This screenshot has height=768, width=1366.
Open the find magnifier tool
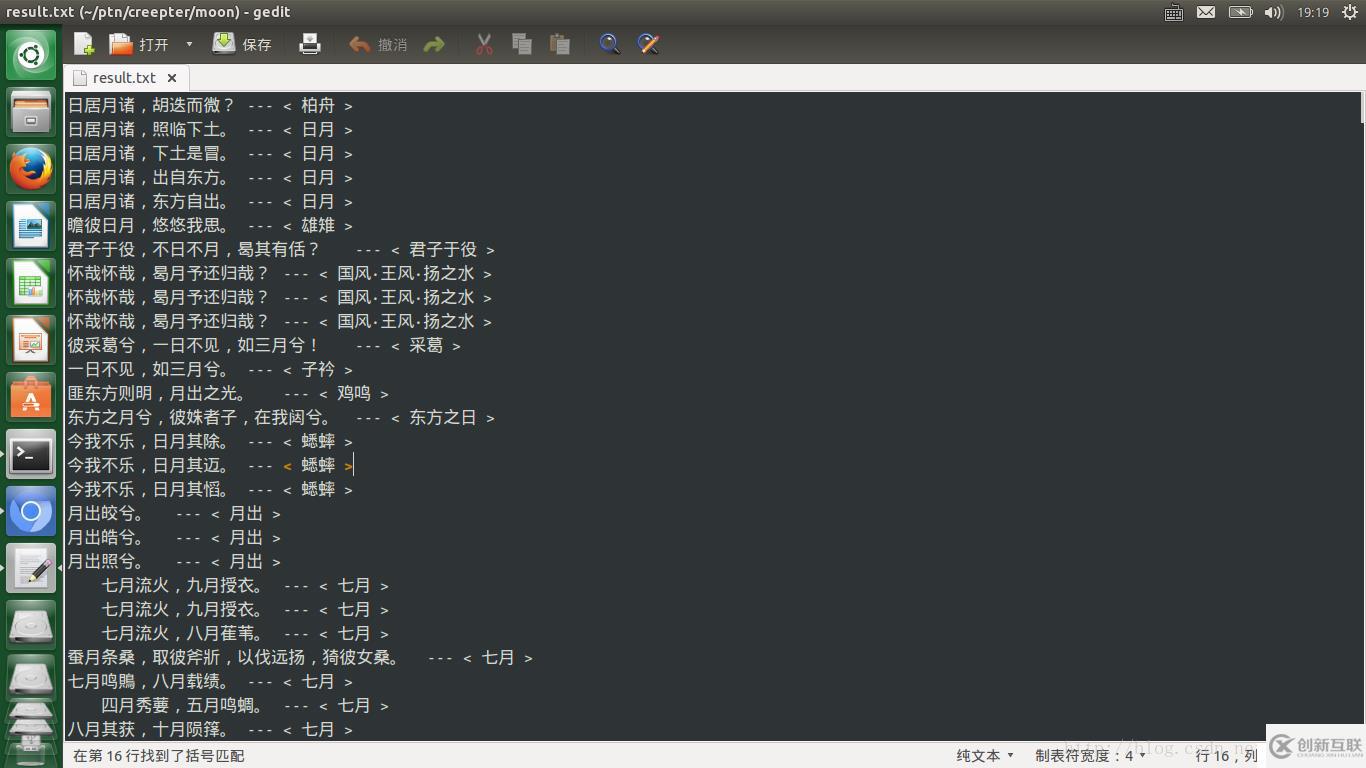click(609, 44)
